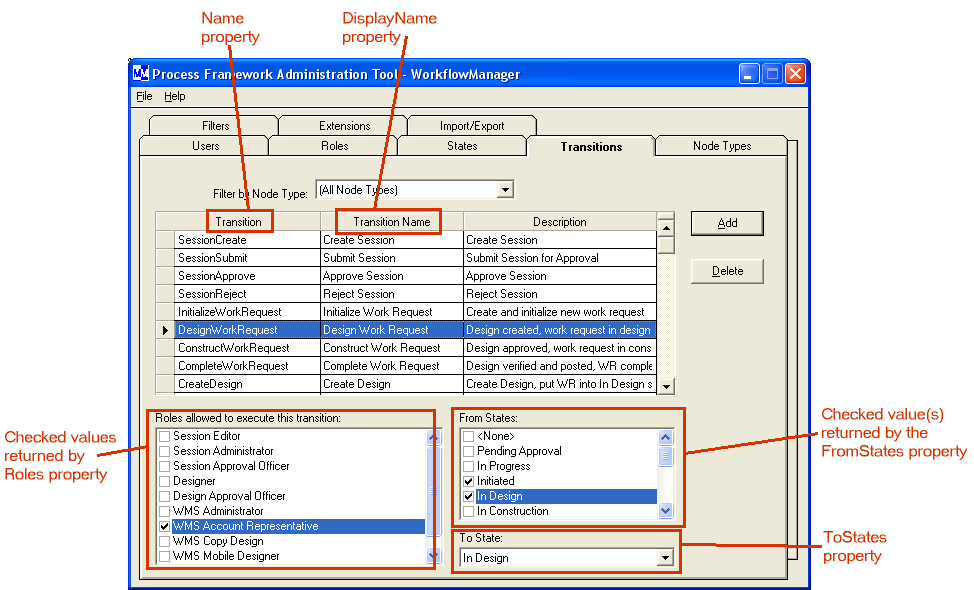The height and width of the screenshot is (590, 974).
Task: Open the File menu
Action: (144, 97)
